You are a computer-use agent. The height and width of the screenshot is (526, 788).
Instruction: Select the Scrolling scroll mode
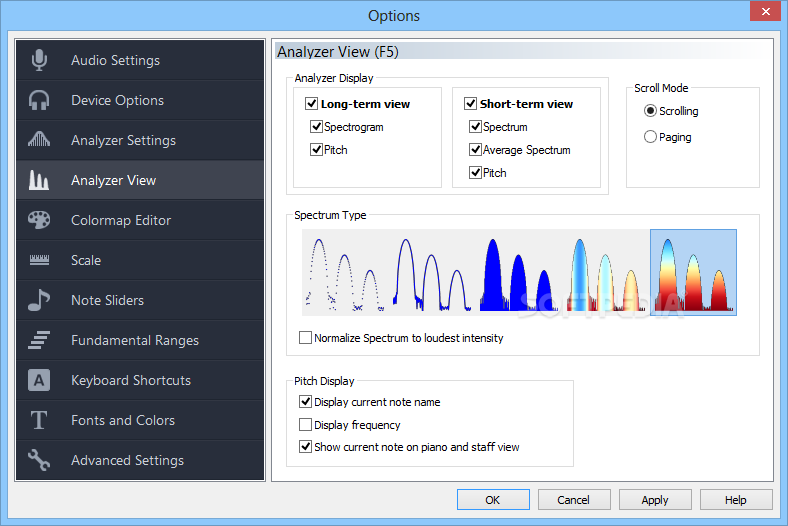(650, 111)
